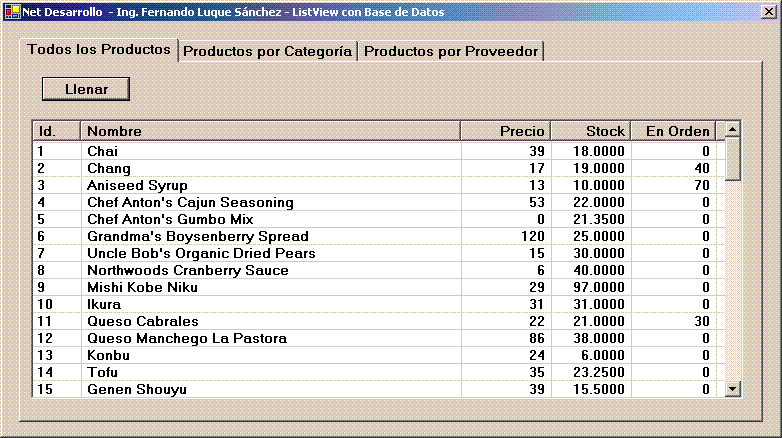Screen dimensions: 782x438
Task: Close the ListView con Base de Datos window
Action: point(768,11)
